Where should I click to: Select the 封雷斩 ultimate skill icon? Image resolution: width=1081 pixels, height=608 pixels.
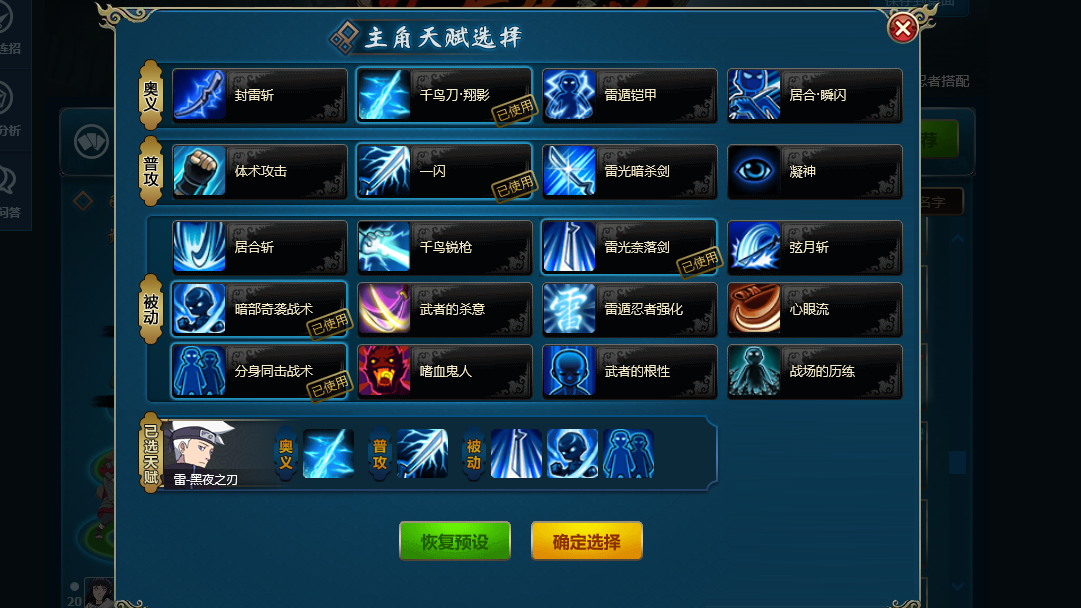point(199,95)
